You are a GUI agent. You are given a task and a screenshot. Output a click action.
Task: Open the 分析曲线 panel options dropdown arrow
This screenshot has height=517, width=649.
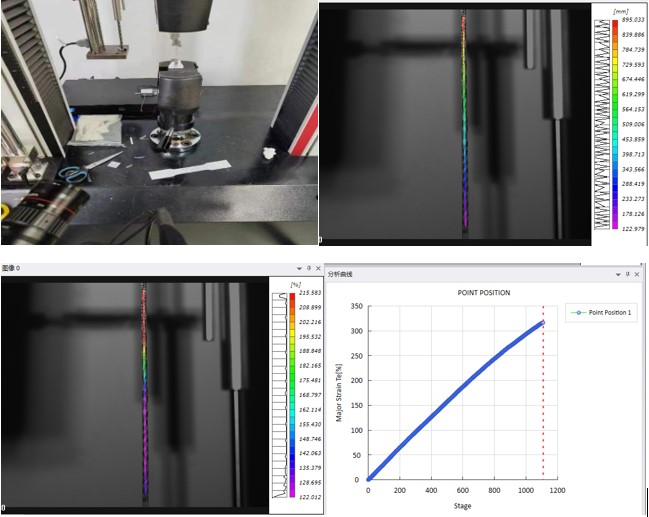(x=617, y=274)
